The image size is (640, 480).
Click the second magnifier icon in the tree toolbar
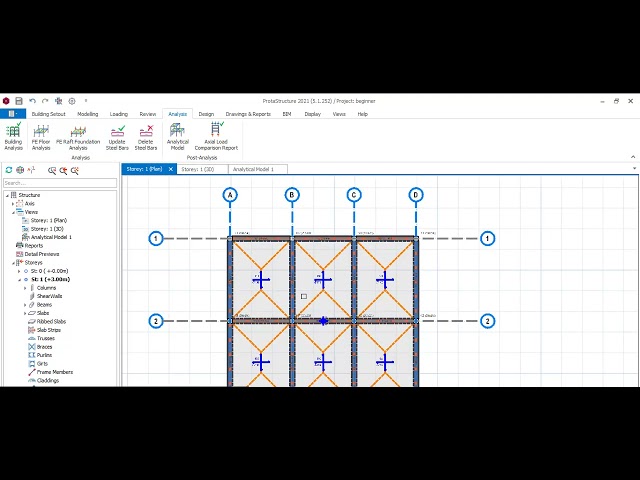(63, 171)
